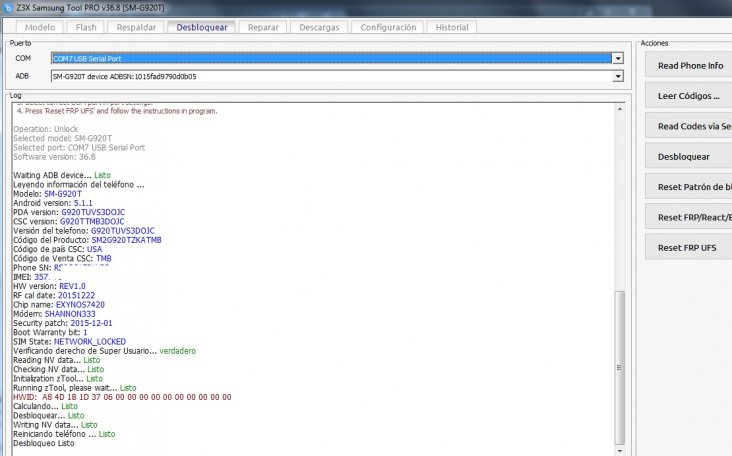Image resolution: width=732 pixels, height=456 pixels.
Task: Click the 'RF cal date: 20151222' log line
Action: click(54, 295)
